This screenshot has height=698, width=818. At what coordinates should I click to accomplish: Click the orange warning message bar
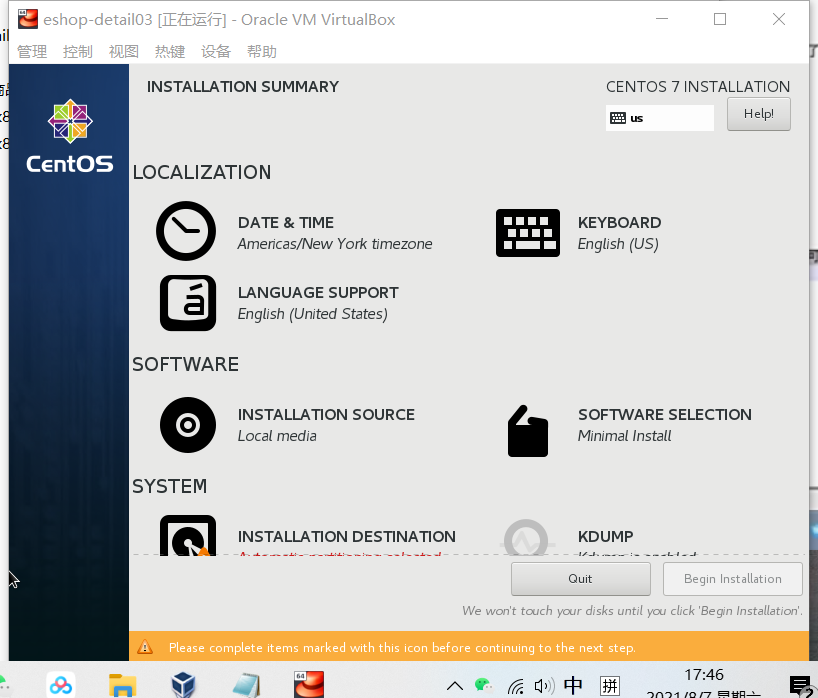point(468,647)
